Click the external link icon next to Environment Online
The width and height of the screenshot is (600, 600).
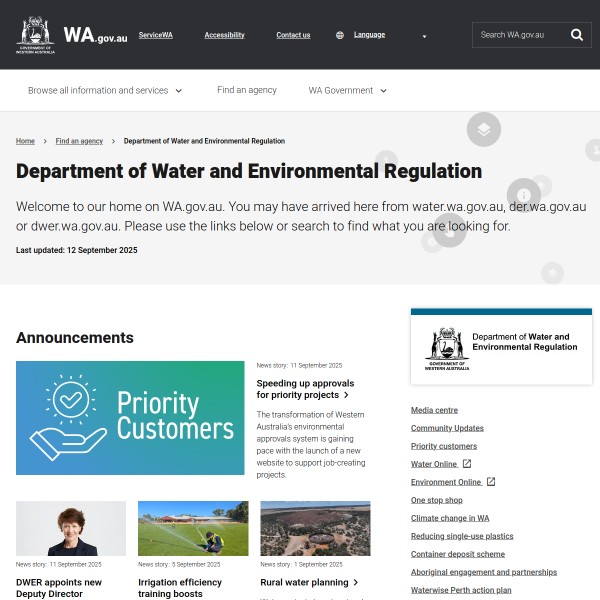pos(491,482)
